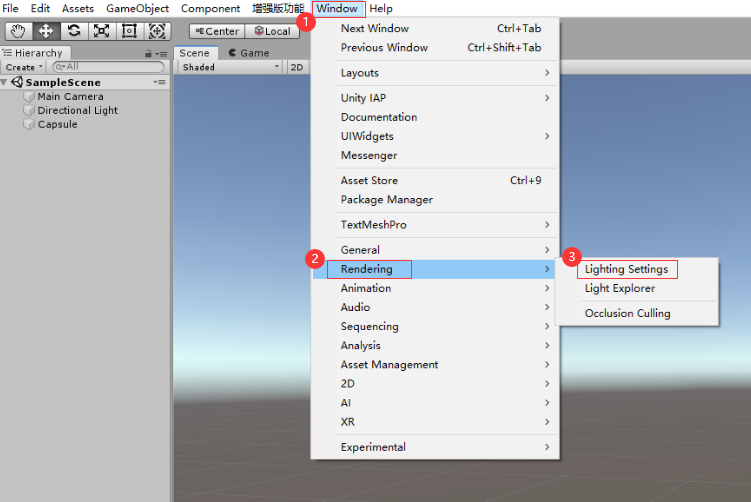The height and width of the screenshot is (502, 751).
Task: Expand the AI submenu
Action: pyautogui.click(x=435, y=403)
